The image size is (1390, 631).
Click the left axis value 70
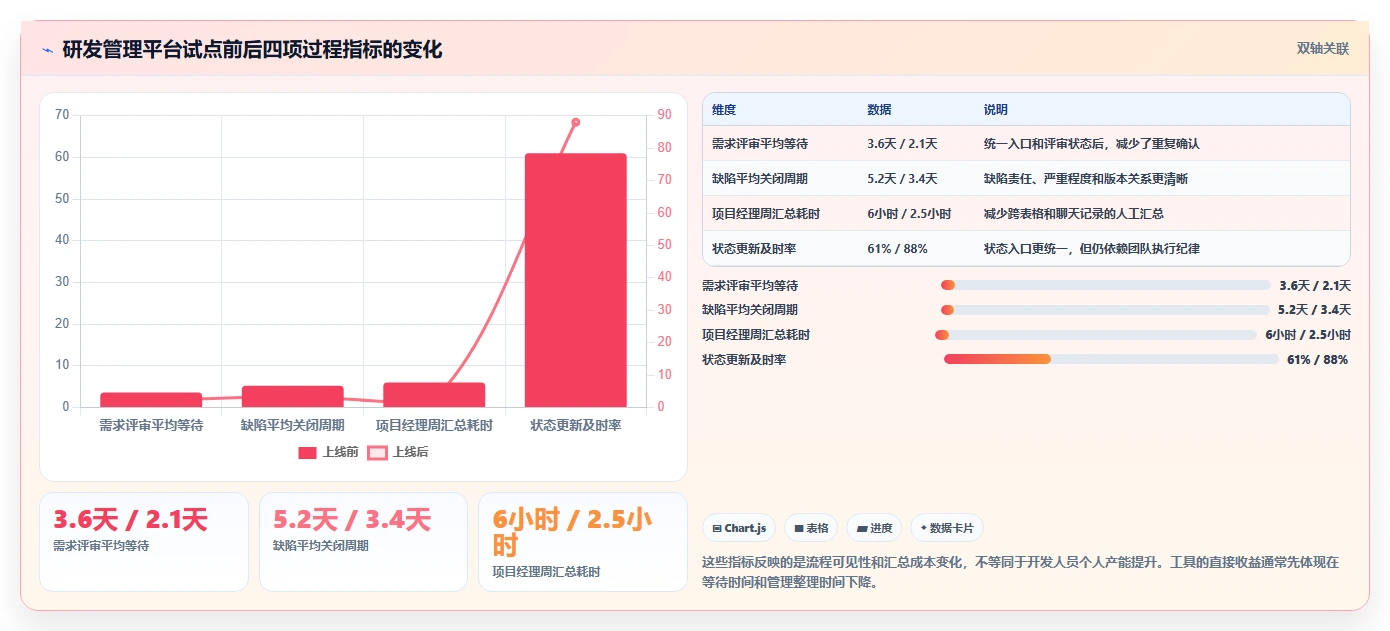[x=62, y=114]
